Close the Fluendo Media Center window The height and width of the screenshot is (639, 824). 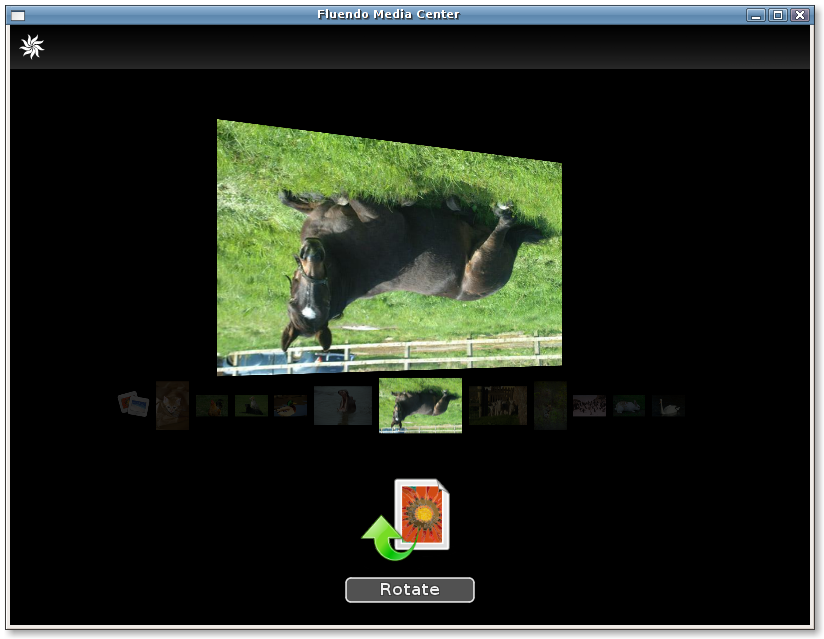tap(800, 15)
